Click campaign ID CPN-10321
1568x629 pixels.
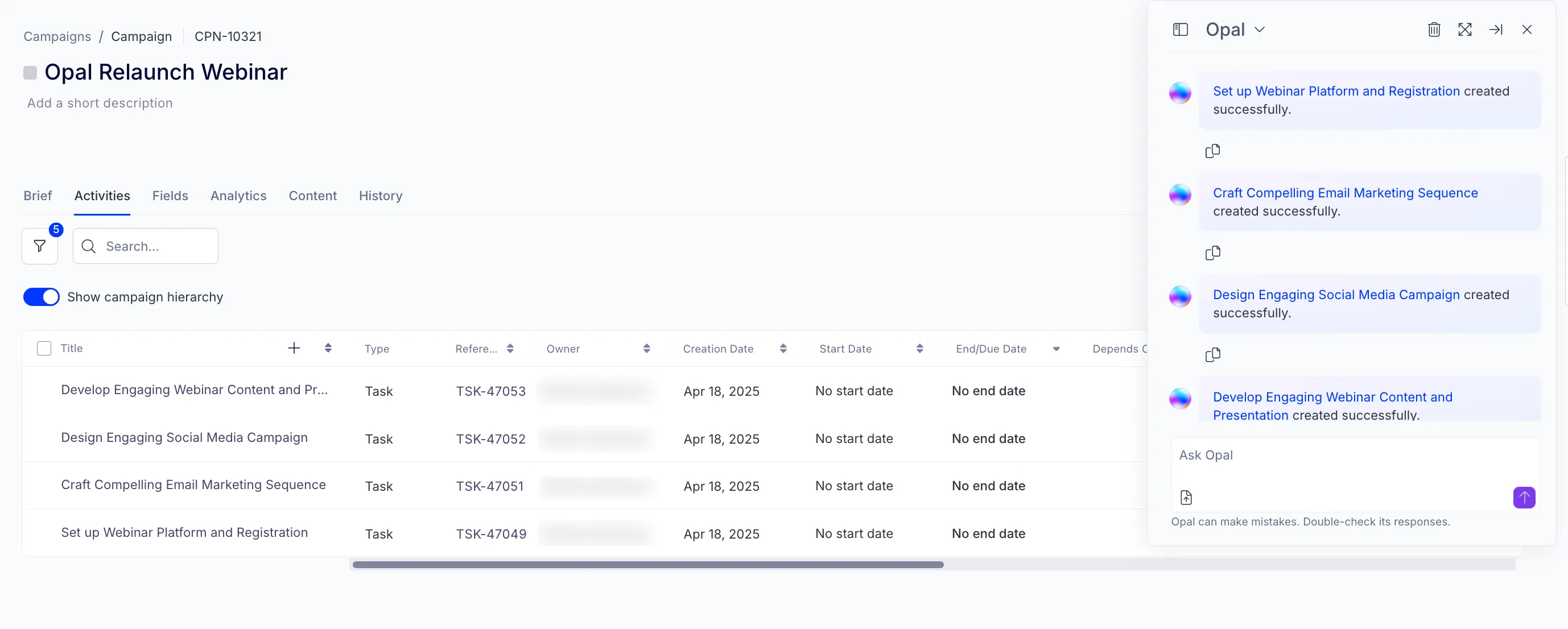click(228, 36)
